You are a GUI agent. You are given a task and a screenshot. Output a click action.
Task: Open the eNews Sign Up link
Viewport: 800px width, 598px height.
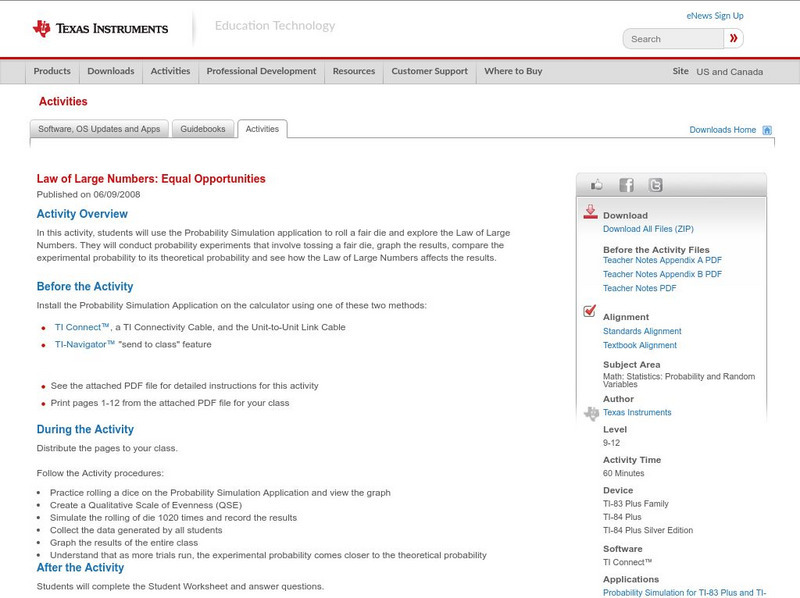[x=715, y=16]
